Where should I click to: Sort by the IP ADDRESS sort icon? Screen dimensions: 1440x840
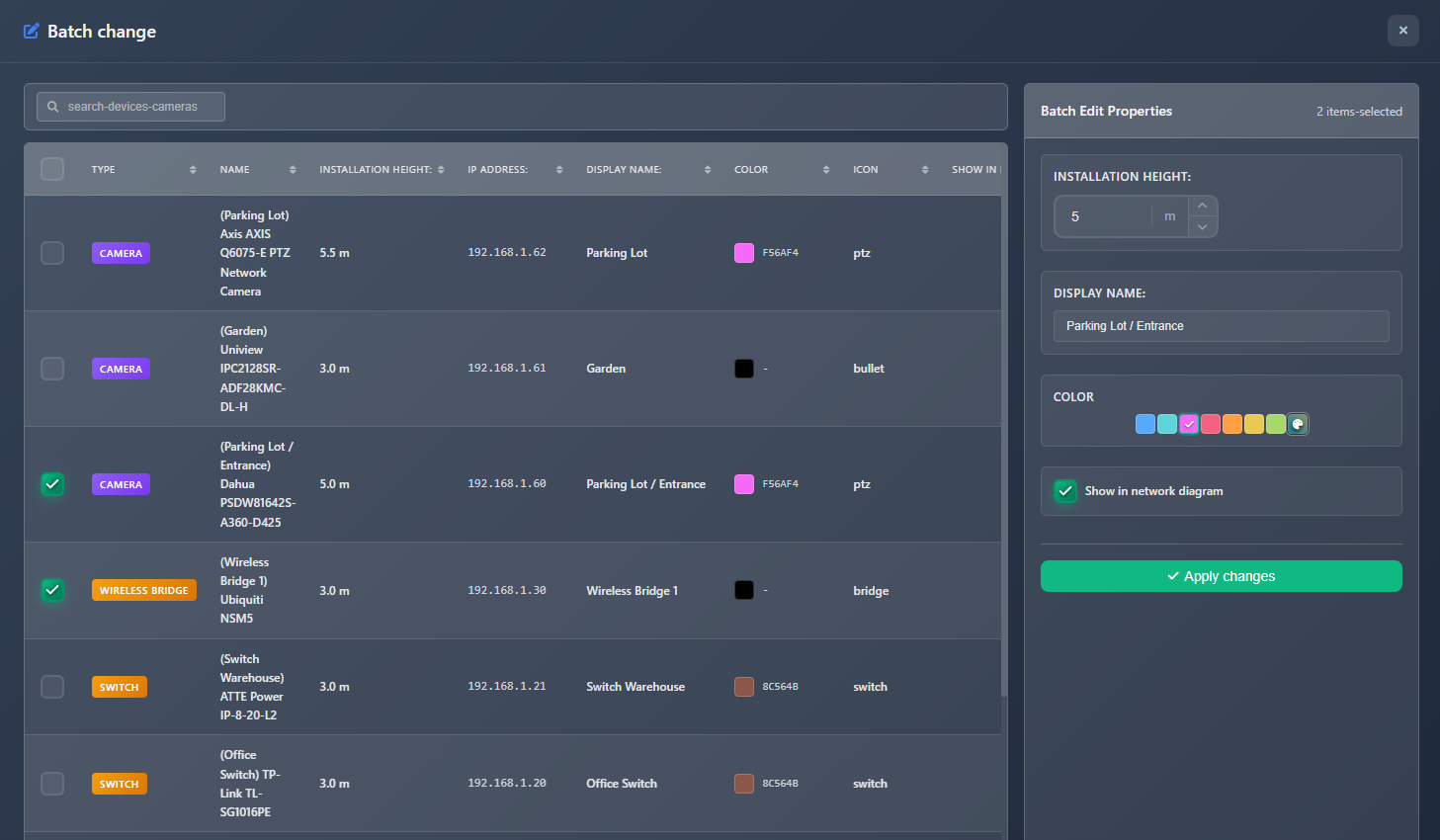[560, 169]
